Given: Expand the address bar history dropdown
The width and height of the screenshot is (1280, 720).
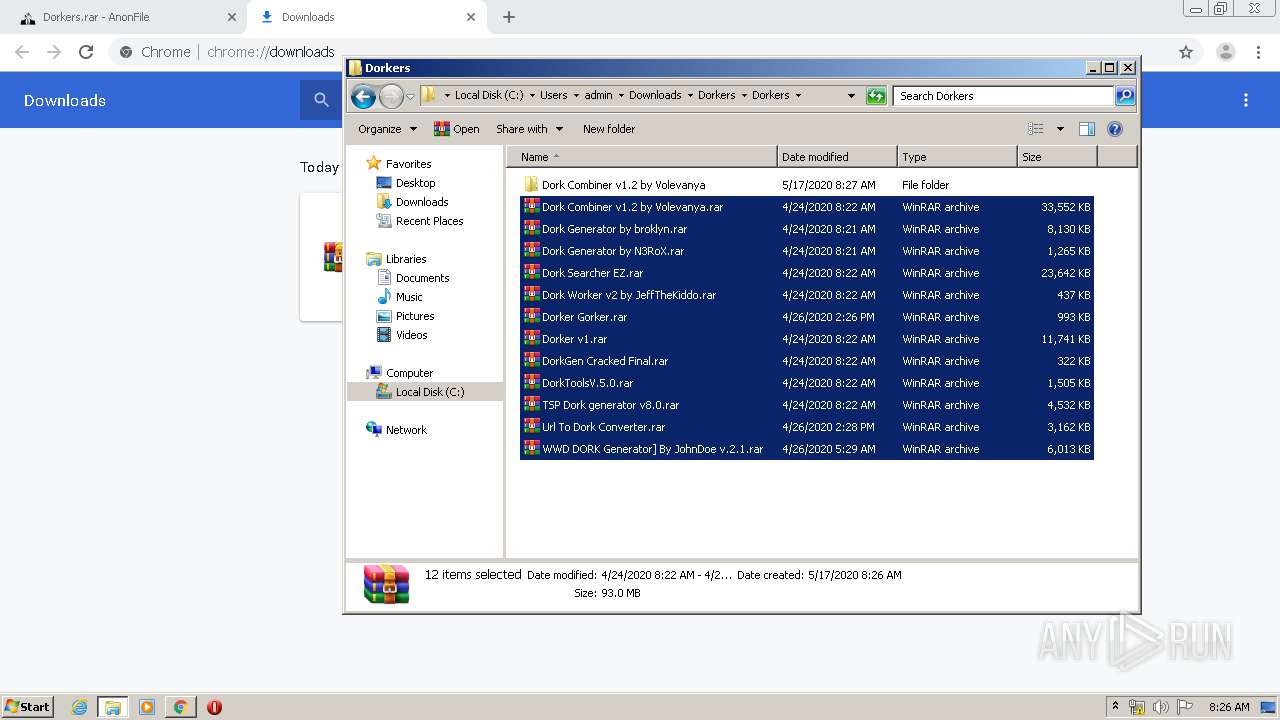Looking at the screenshot, I should point(851,96).
